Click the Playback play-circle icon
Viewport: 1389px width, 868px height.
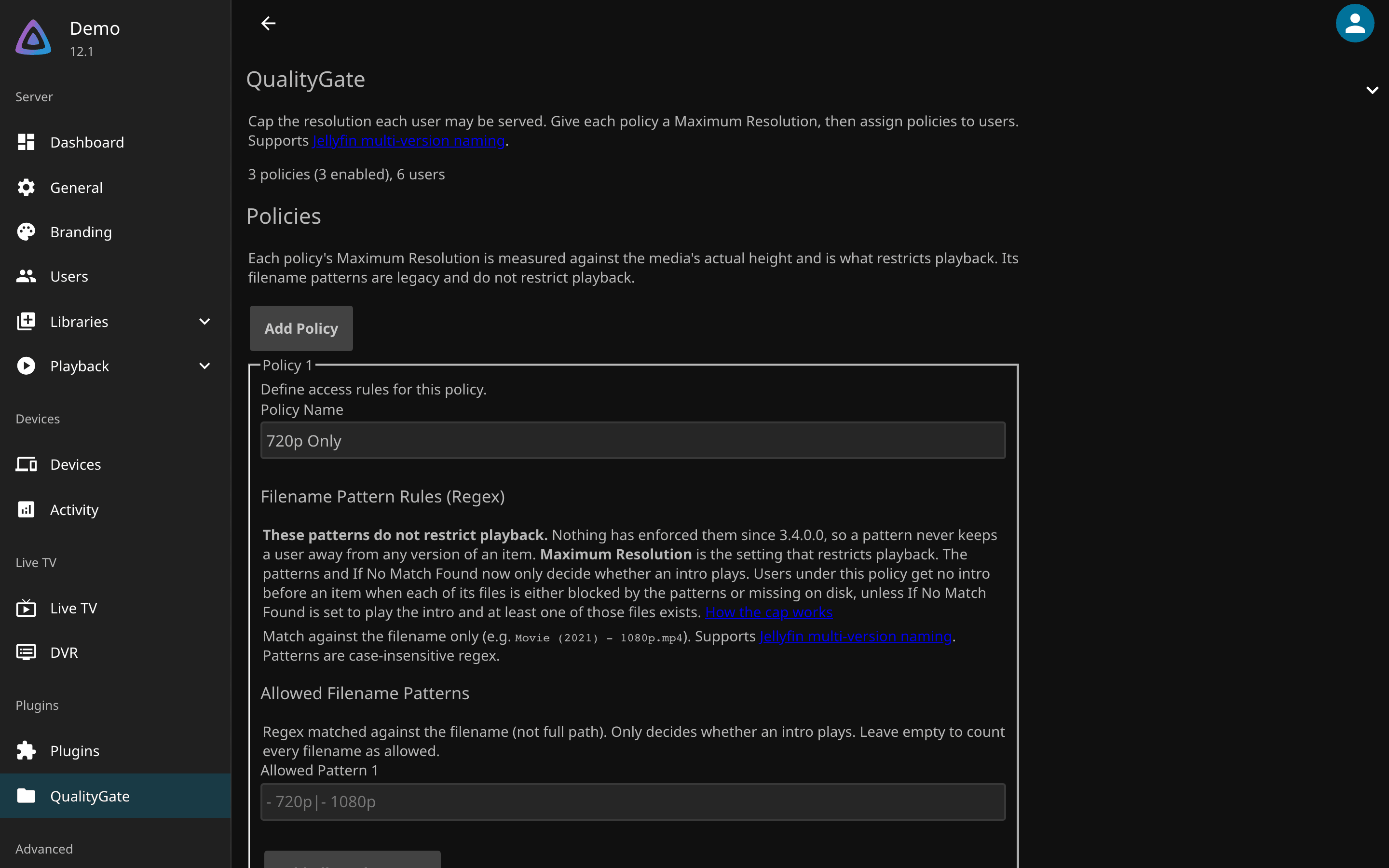pos(26,366)
